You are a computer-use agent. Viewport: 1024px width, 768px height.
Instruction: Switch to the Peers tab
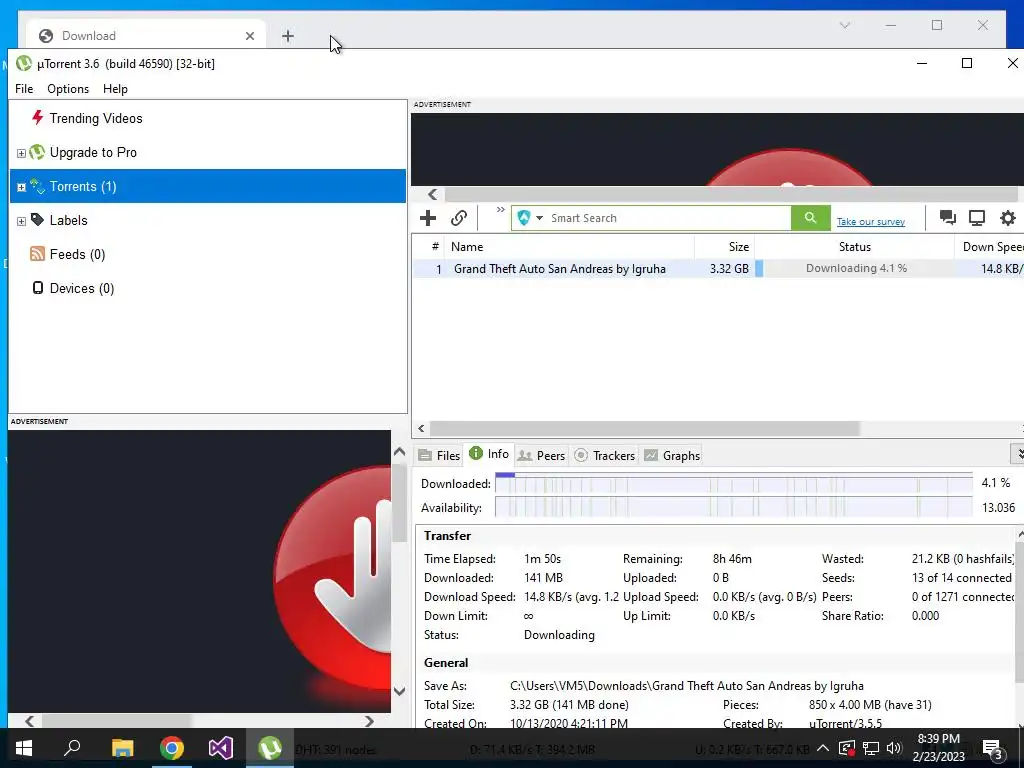[x=541, y=455]
